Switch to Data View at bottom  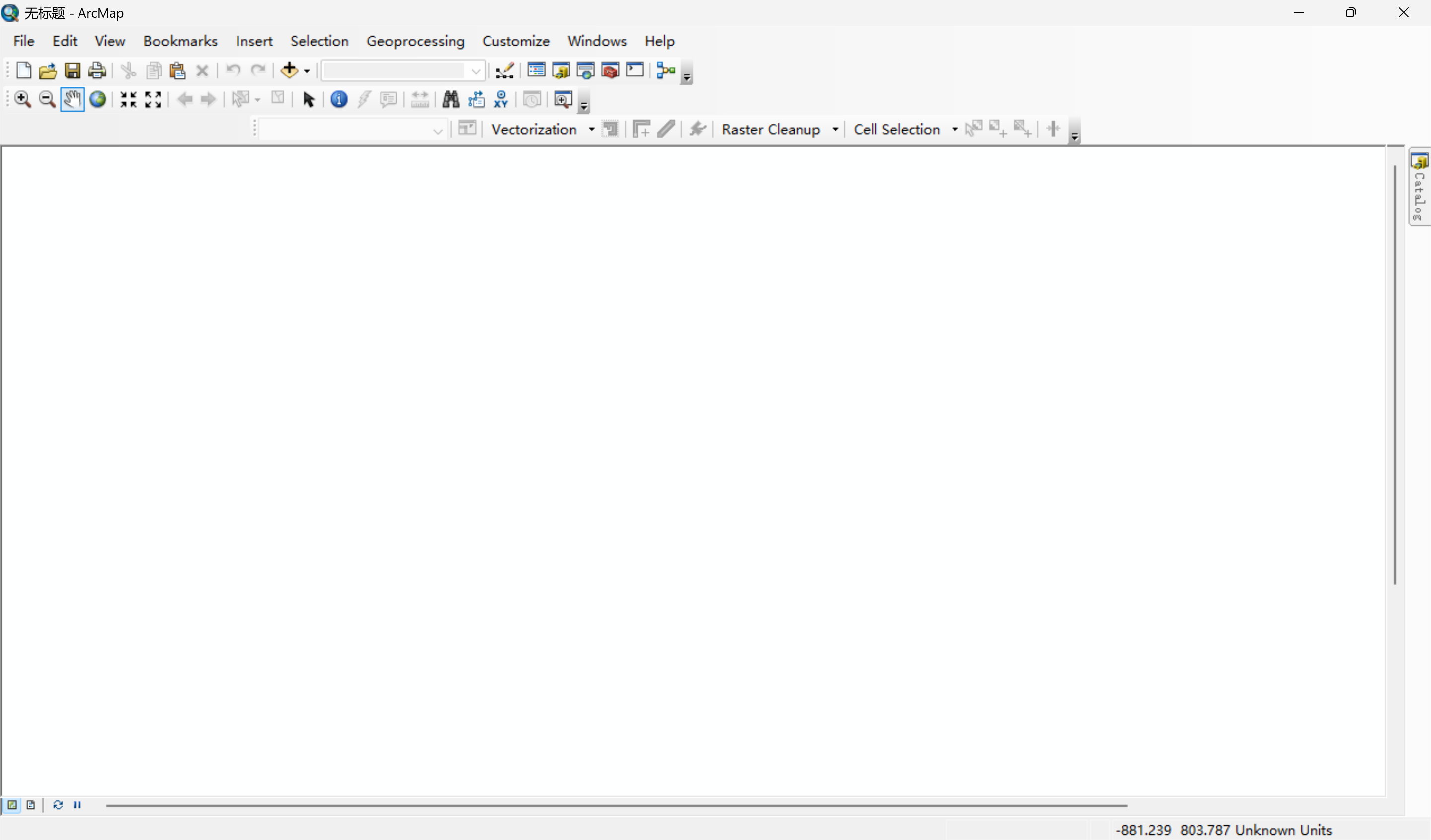(12, 805)
